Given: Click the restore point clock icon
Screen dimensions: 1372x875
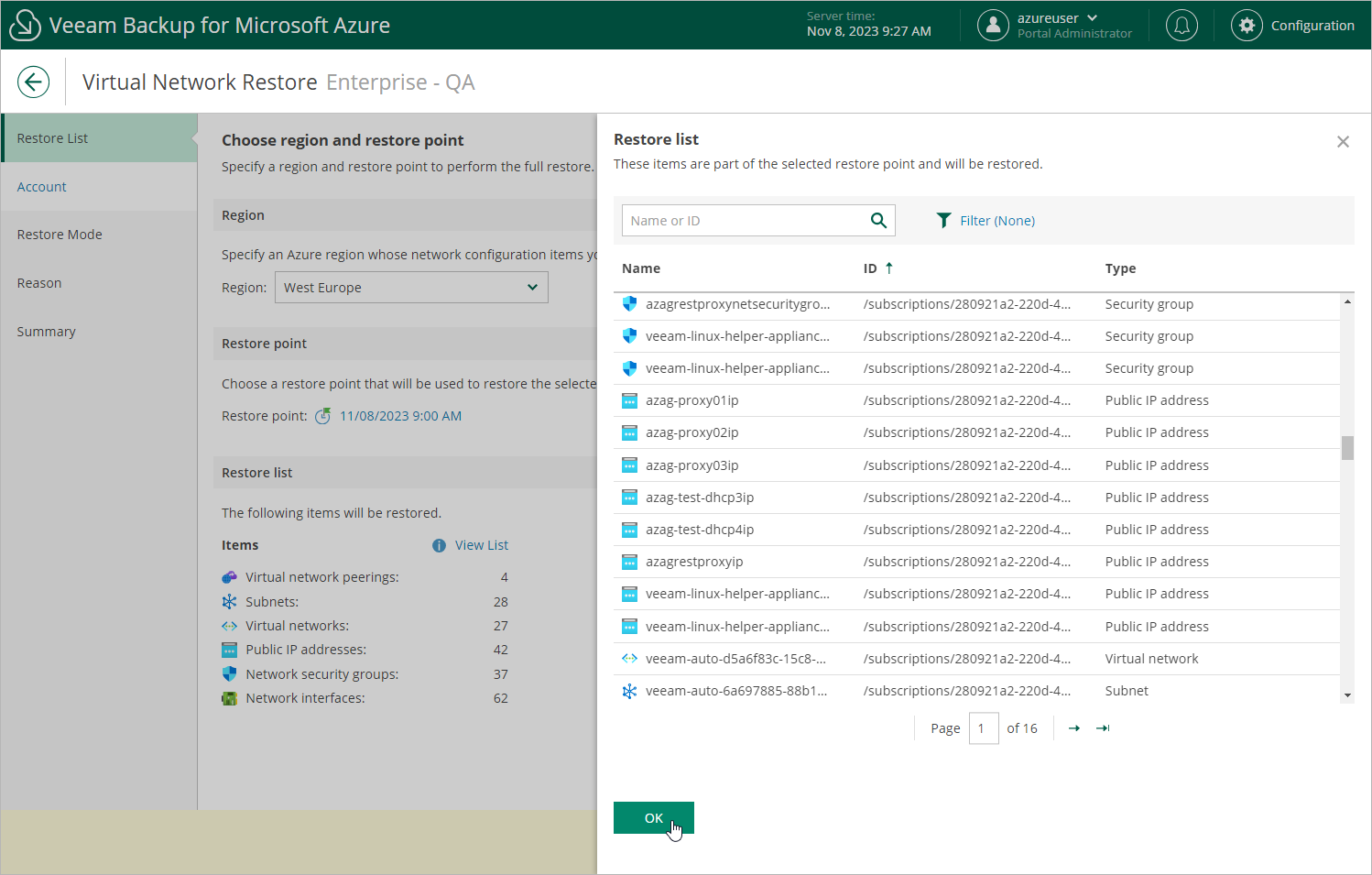Looking at the screenshot, I should 322,416.
